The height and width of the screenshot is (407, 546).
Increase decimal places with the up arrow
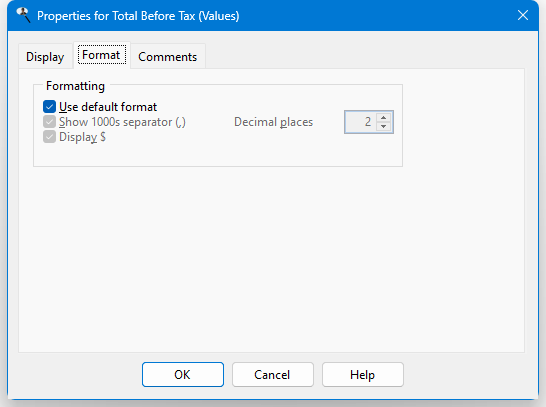click(x=383, y=118)
